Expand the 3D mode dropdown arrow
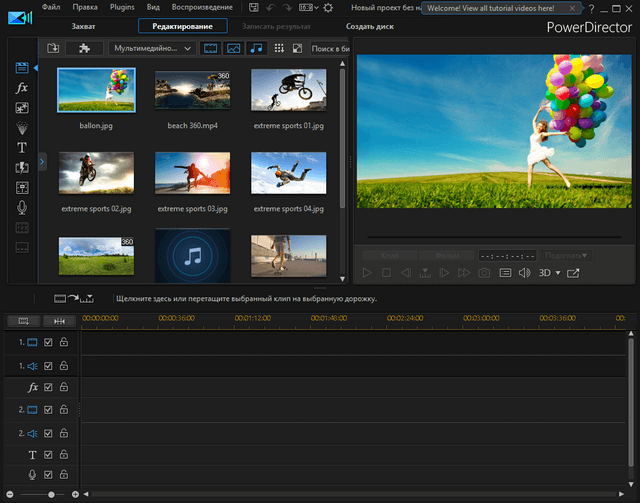 click(x=557, y=272)
